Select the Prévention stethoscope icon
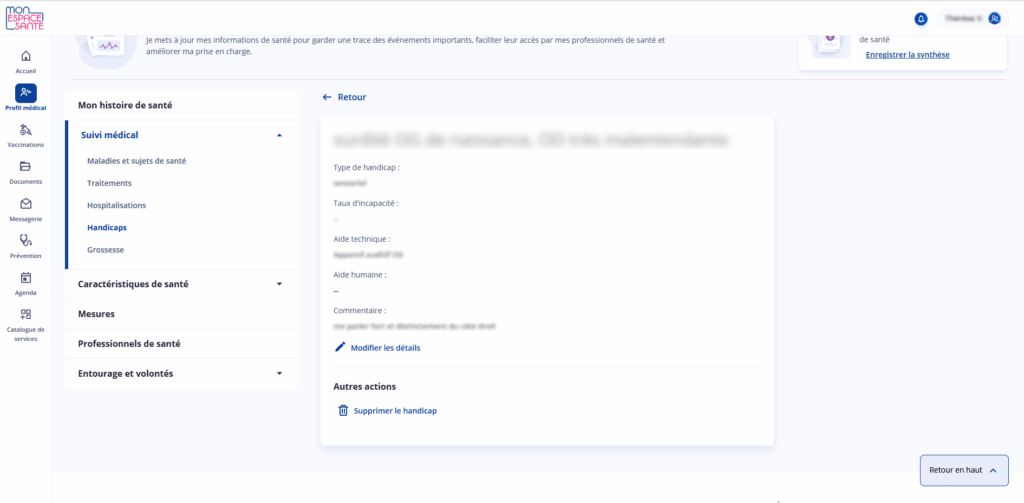The height and width of the screenshot is (503, 1024). (26, 241)
